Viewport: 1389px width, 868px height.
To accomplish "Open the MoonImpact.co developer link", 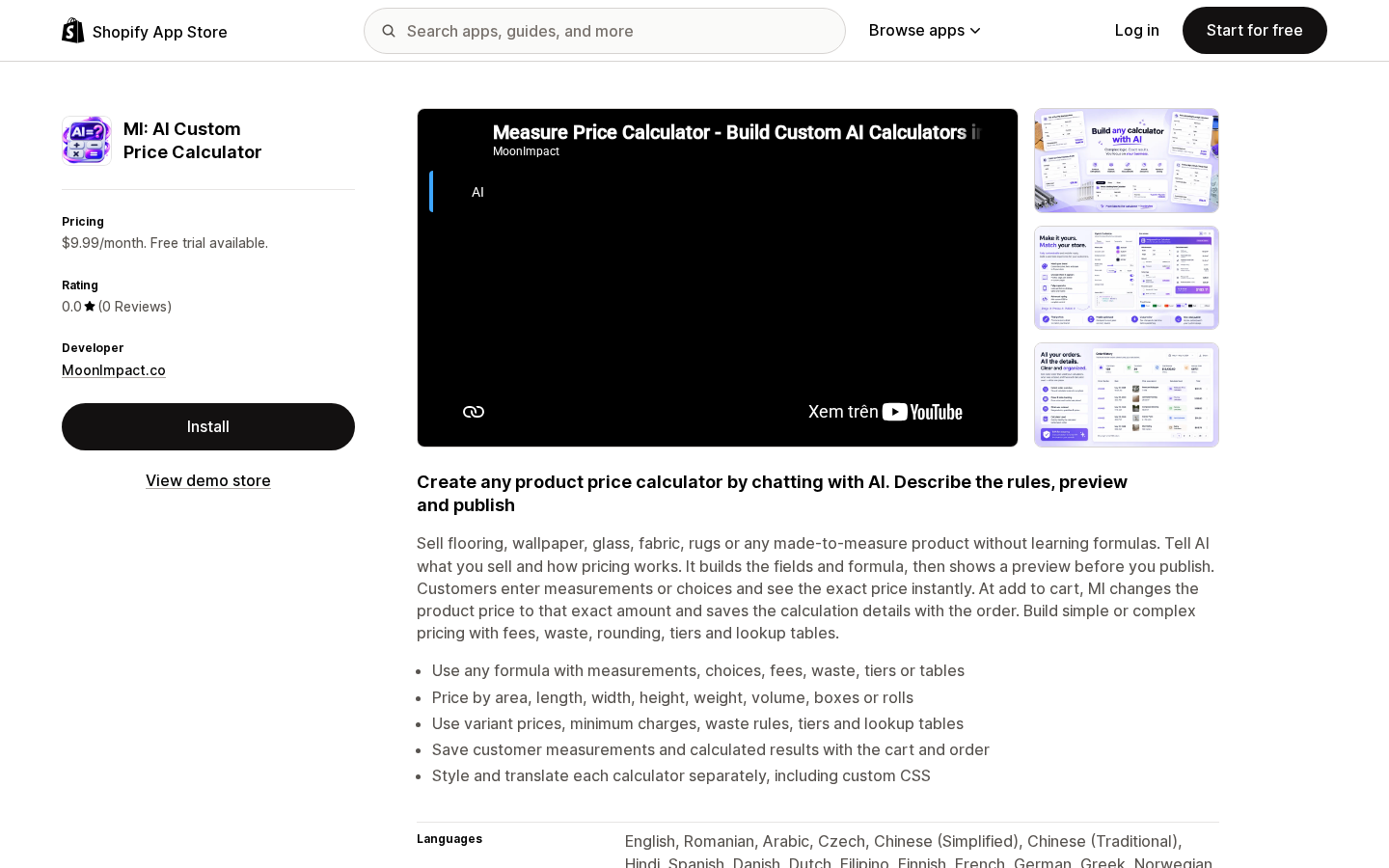I will pos(114,370).
